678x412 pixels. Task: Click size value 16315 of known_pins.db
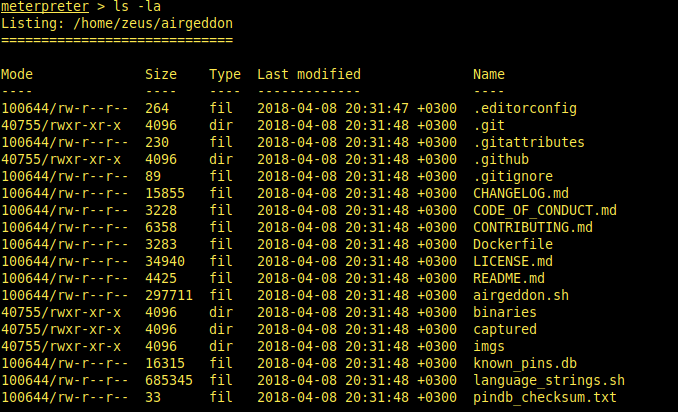[165, 364]
